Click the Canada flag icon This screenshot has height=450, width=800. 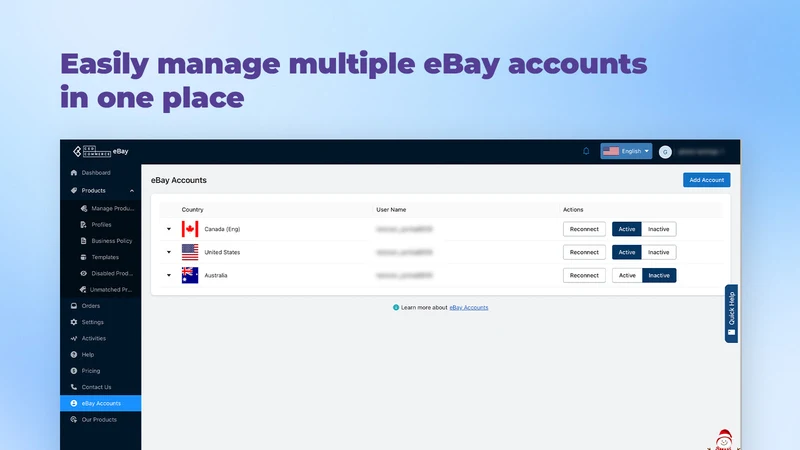(x=190, y=229)
